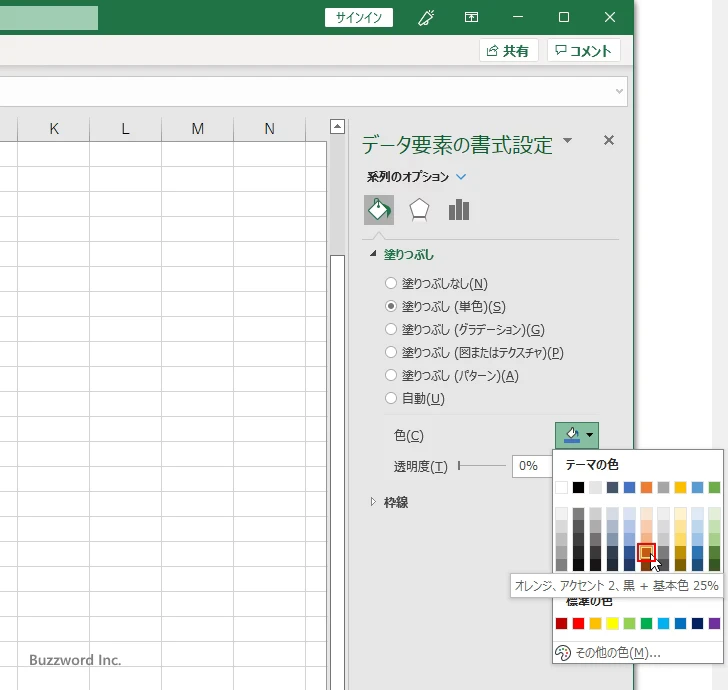Open the ribbon display options icon
This screenshot has height=690, width=728.
pyautogui.click(x=471, y=18)
